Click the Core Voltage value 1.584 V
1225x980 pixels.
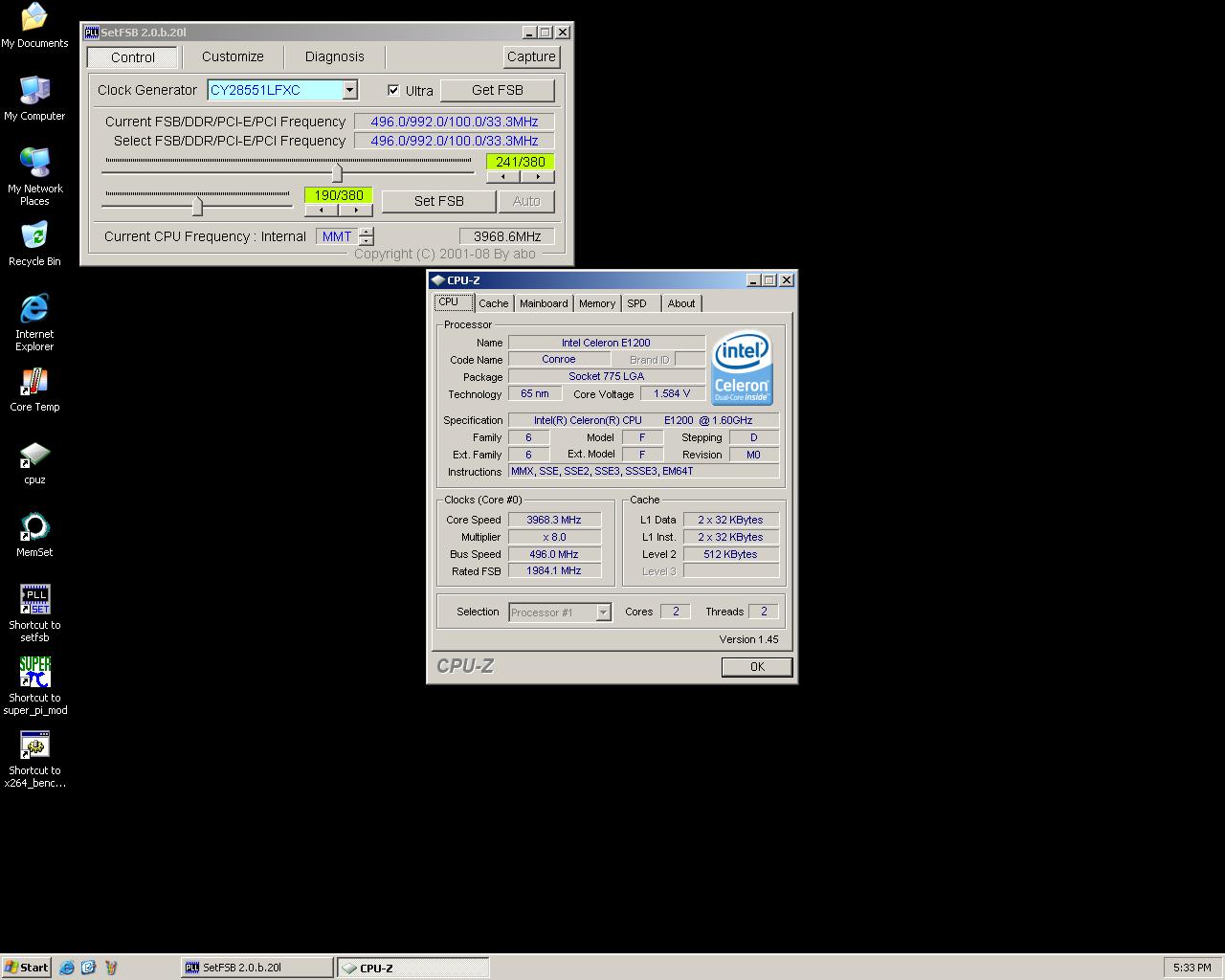pyautogui.click(x=672, y=393)
